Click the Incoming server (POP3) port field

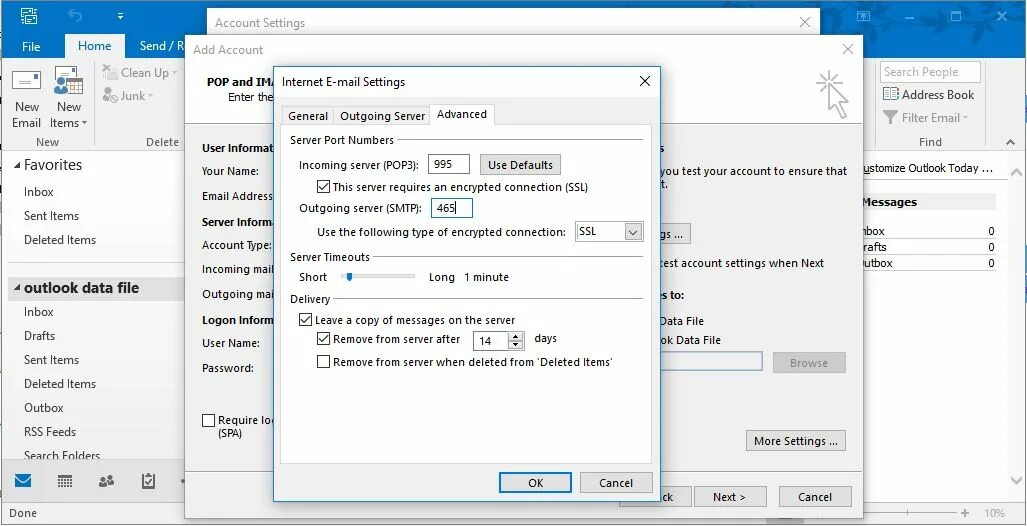[449, 164]
